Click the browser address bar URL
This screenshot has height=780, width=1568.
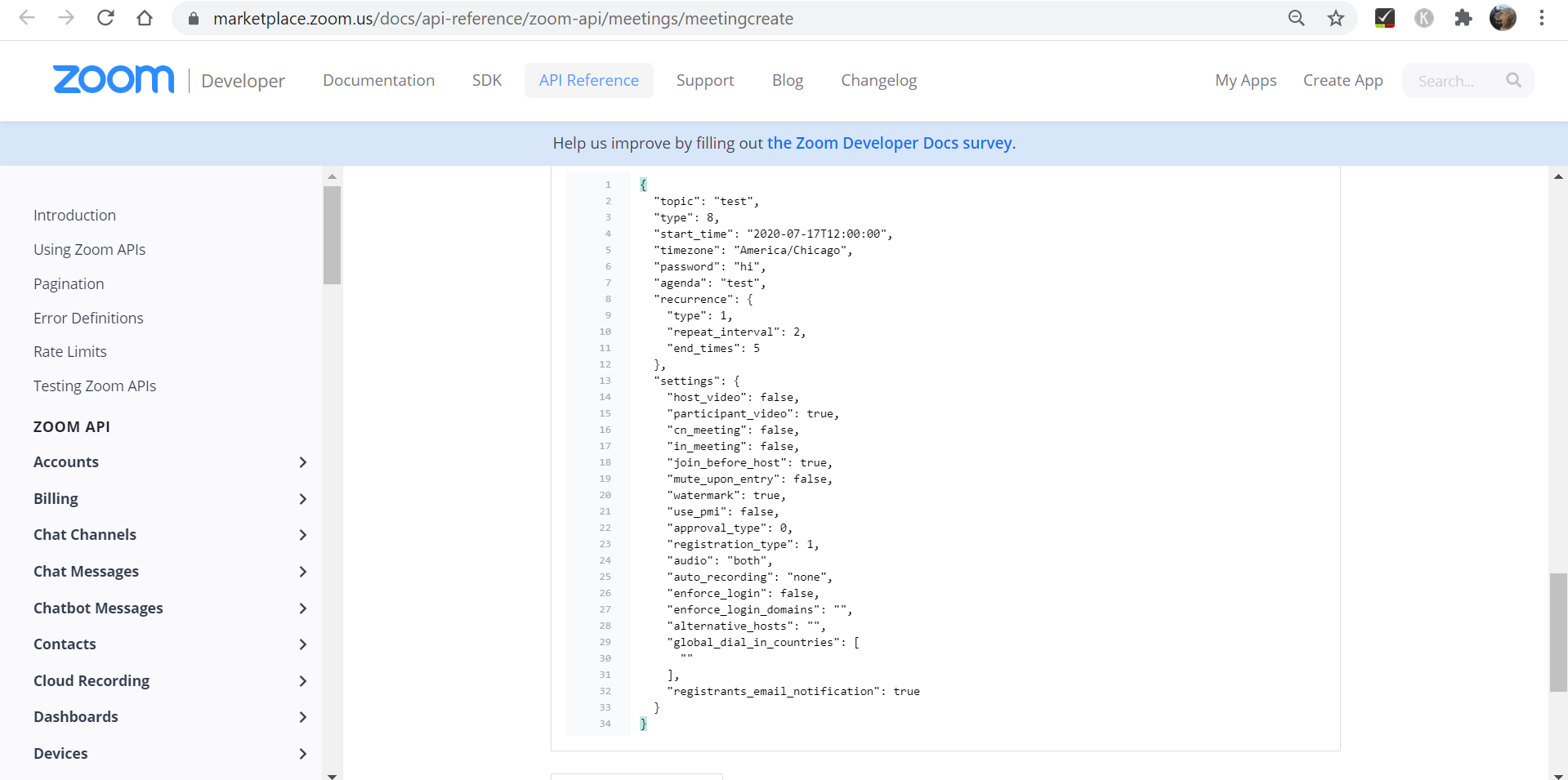[503, 19]
